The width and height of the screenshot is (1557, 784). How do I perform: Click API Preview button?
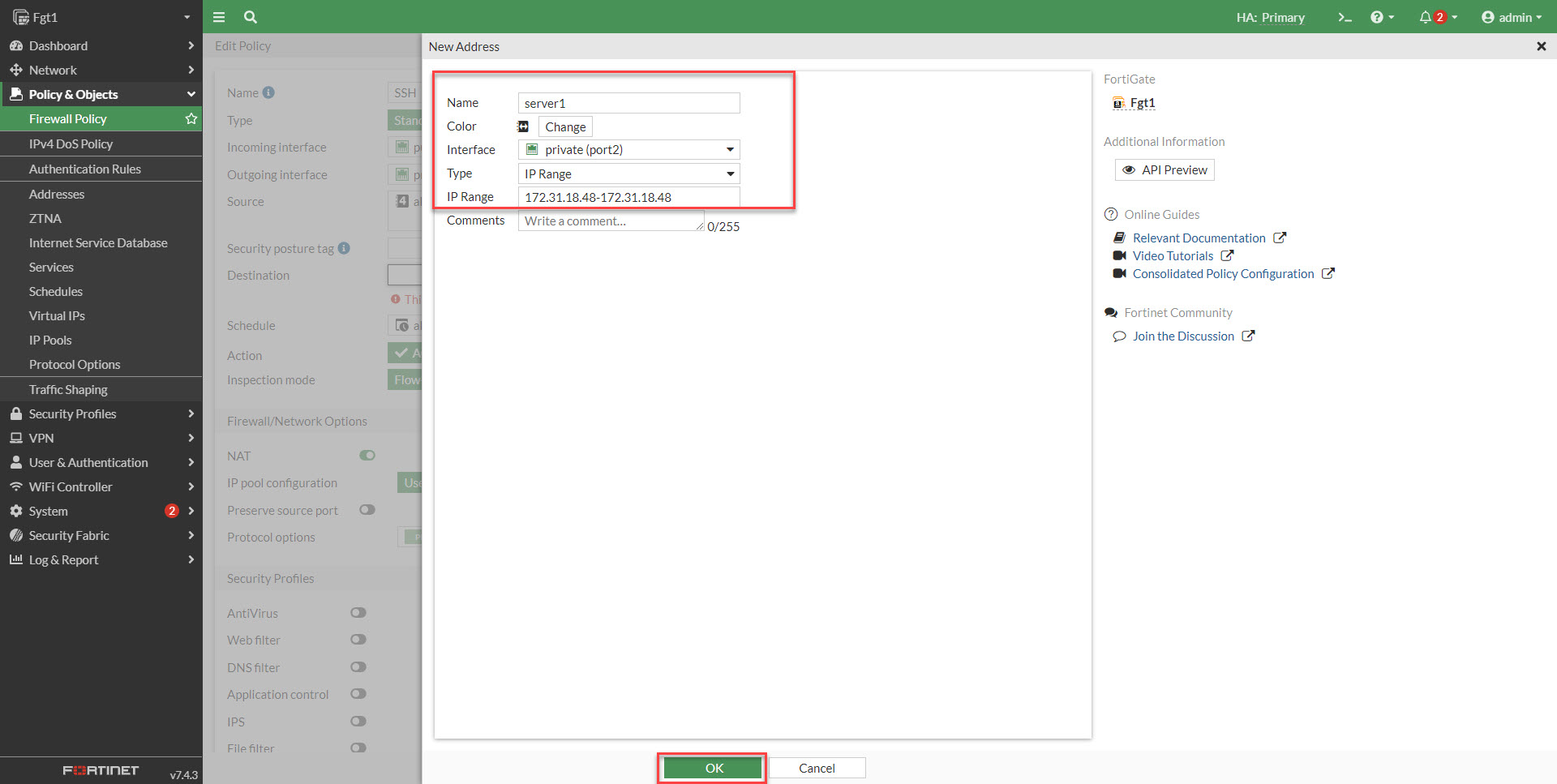tap(1165, 169)
